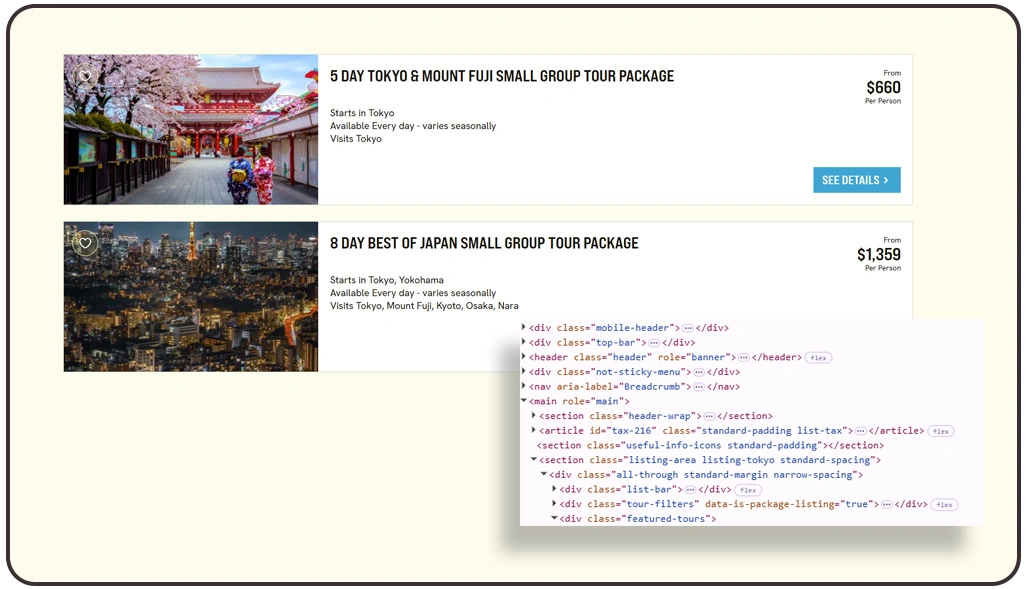The width and height of the screenshot is (1026, 589).
Task: Open the ellipsis in the not-sticky-menu div
Action: tap(701, 372)
